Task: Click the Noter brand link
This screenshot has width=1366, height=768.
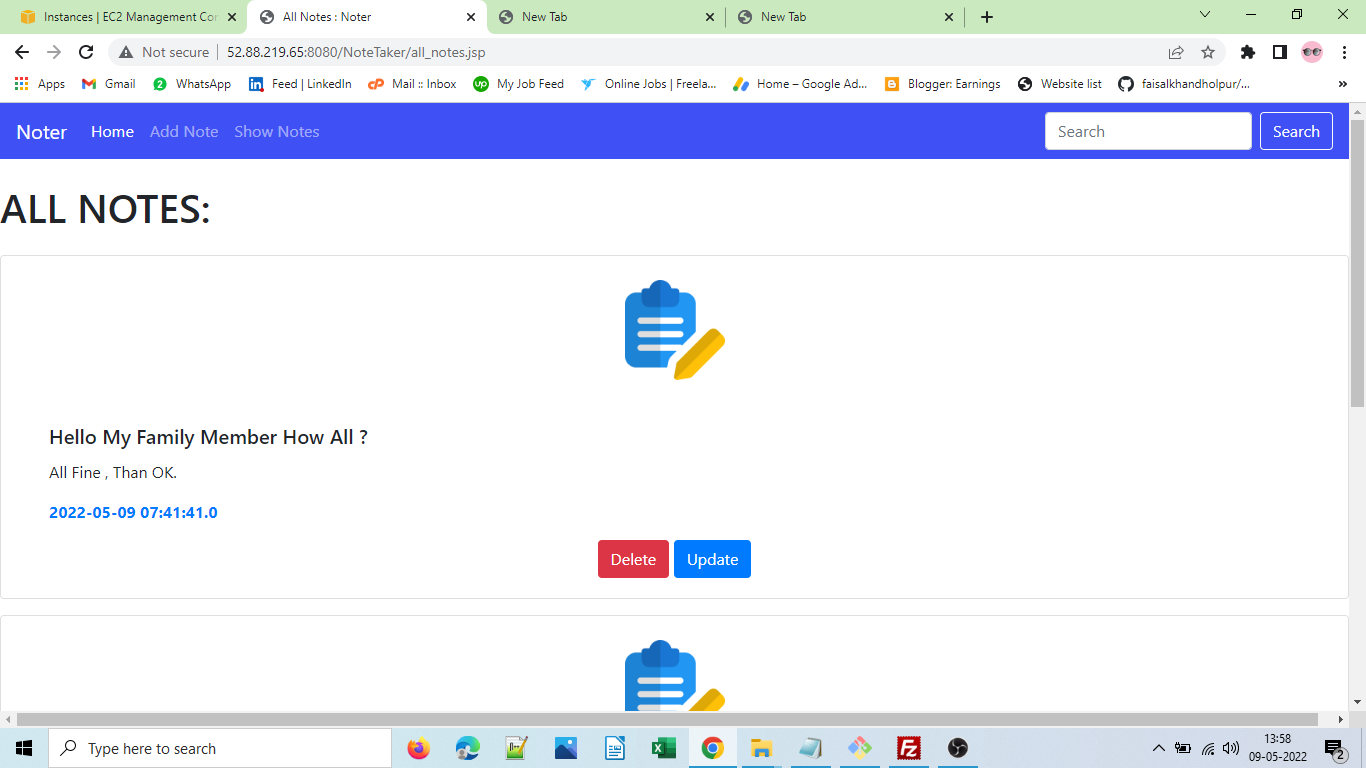Action: (x=42, y=132)
